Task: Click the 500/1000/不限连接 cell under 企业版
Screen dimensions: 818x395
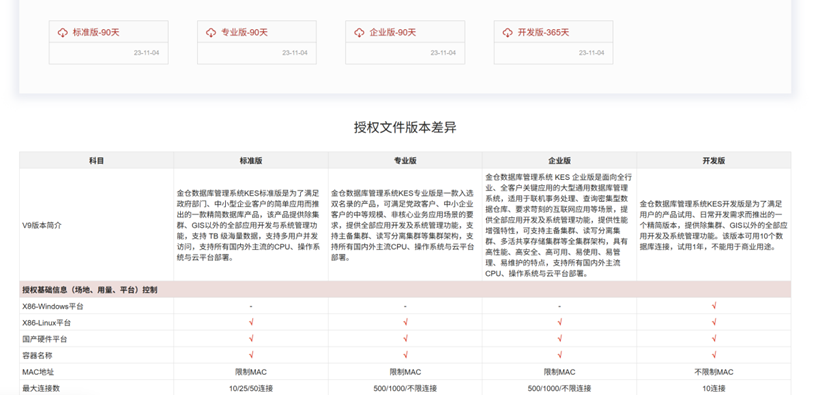Action: [x=559, y=388]
